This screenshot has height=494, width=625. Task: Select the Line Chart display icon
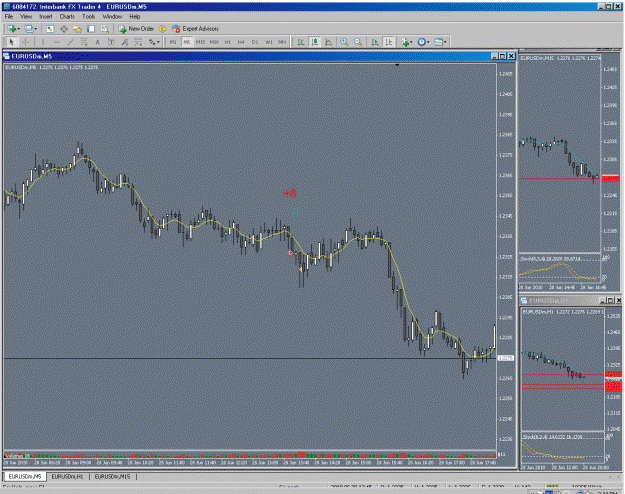(x=328, y=42)
